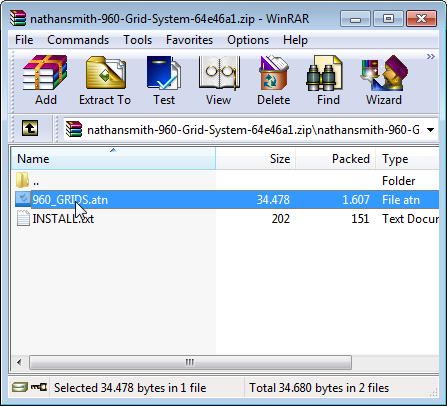The height and width of the screenshot is (406, 447).
Task: Click the 151 packed value
Action: pyautogui.click(x=360, y=219)
